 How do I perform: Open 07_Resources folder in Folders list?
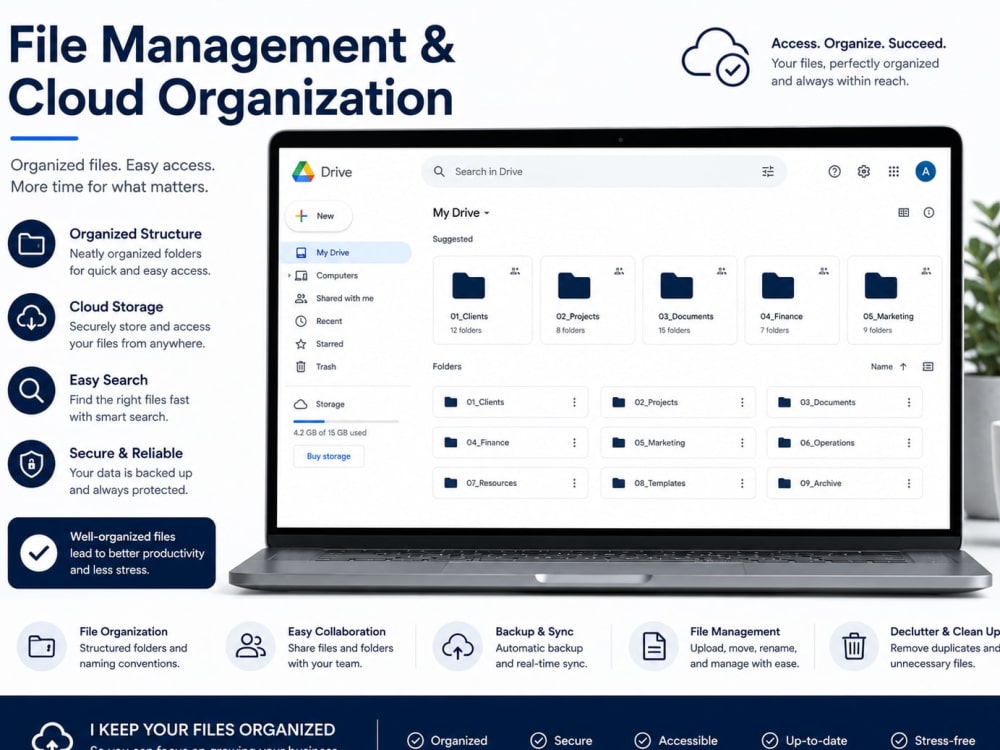510,483
